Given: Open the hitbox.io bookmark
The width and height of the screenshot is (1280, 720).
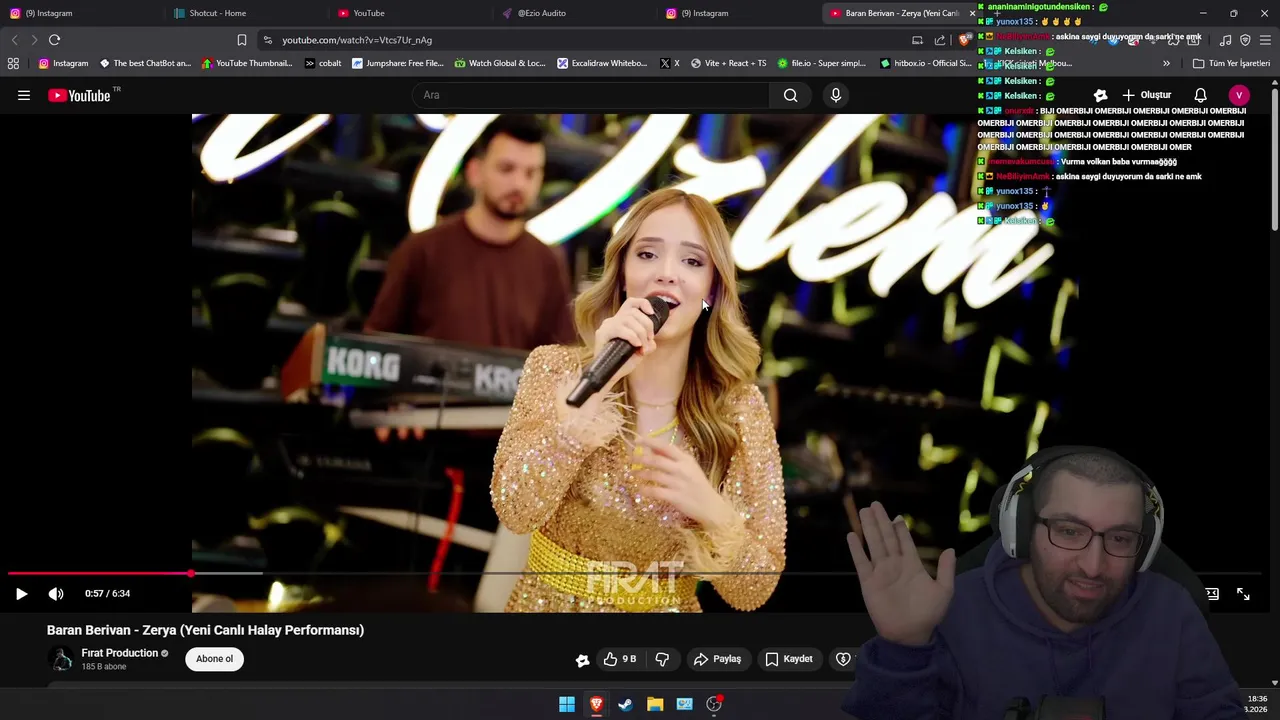Looking at the screenshot, I should click(x=926, y=63).
